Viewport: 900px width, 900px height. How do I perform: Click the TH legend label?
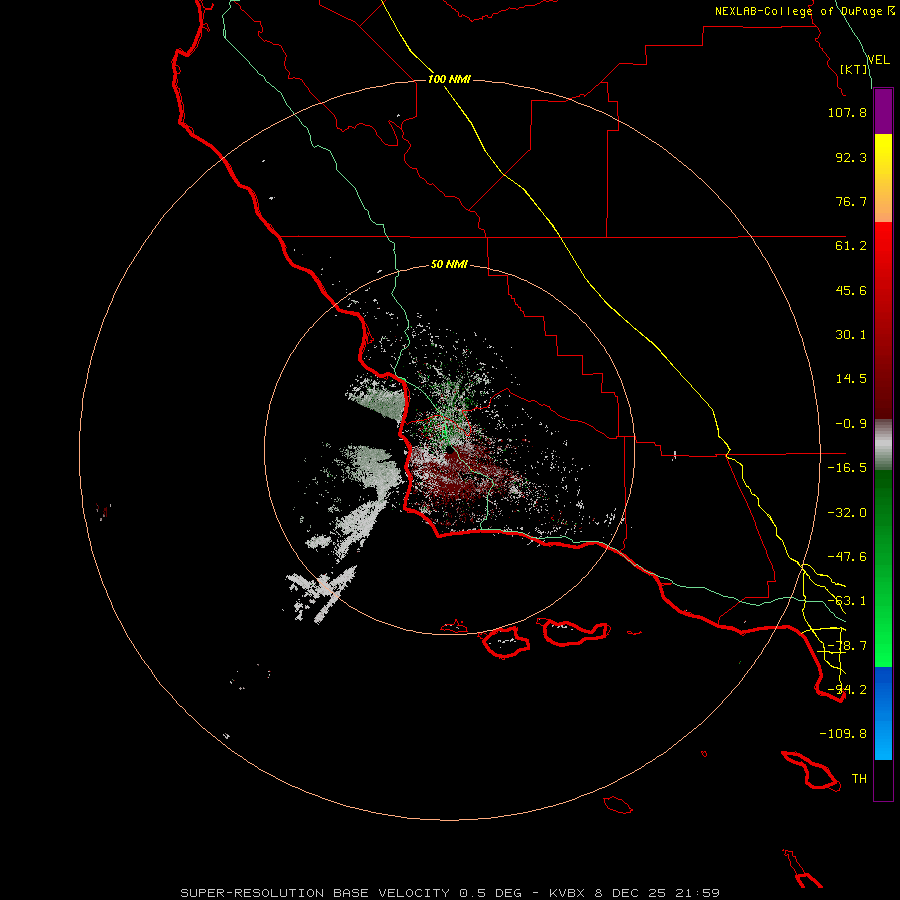pos(859,779)
